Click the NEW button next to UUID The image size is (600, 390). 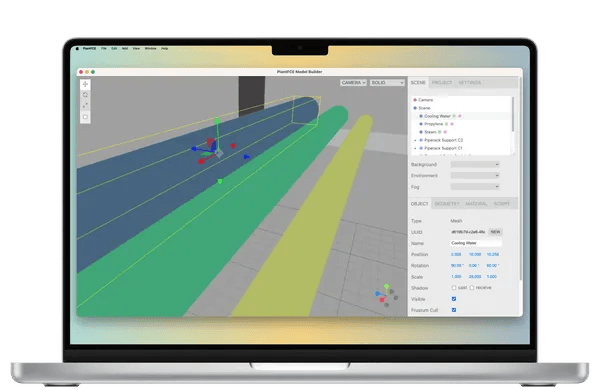tap(496, 232)
